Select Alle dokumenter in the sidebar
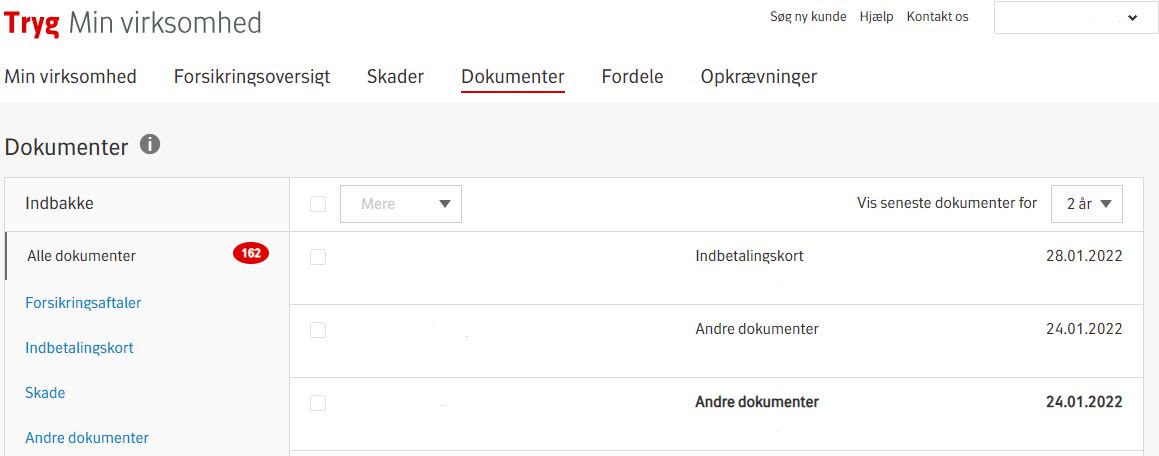The width and height of the screenshot is (1159, 456). pyautogui.click(x=81, y=256)
